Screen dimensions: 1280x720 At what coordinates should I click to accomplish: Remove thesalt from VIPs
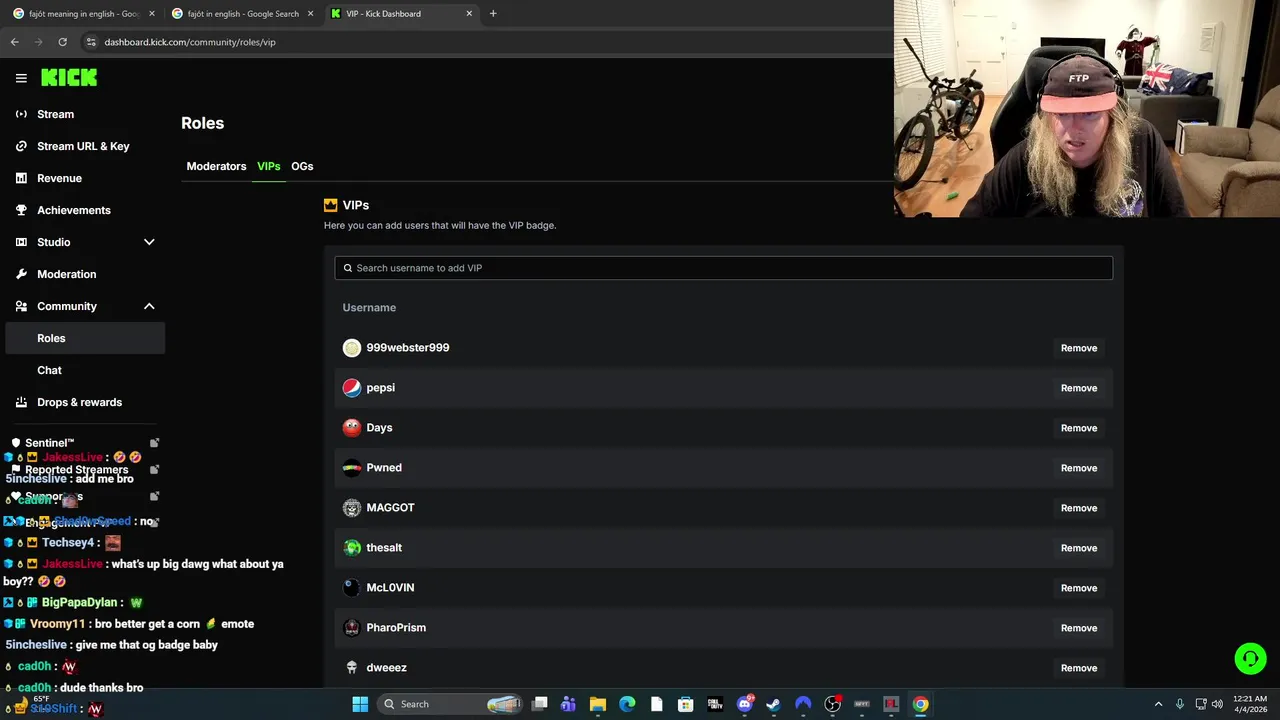pyautogui.click(x=1079, y=548)
